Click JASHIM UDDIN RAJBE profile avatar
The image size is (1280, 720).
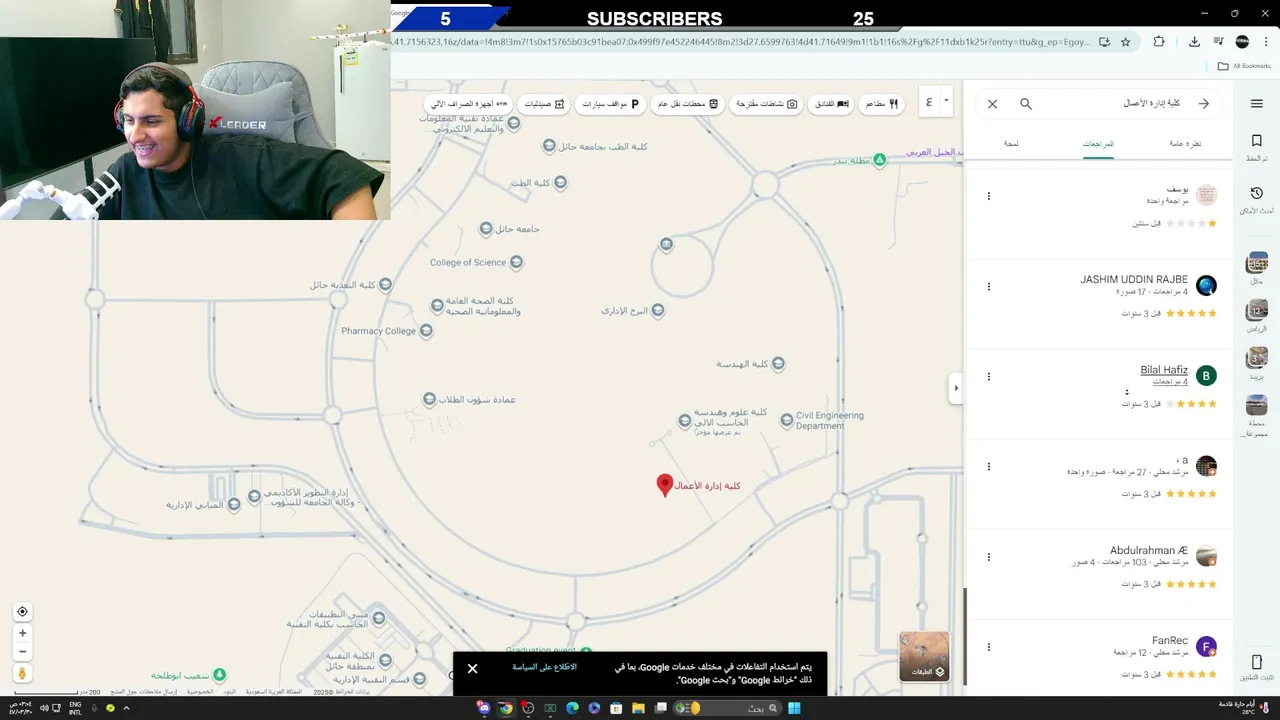[x=1207, y=286]
